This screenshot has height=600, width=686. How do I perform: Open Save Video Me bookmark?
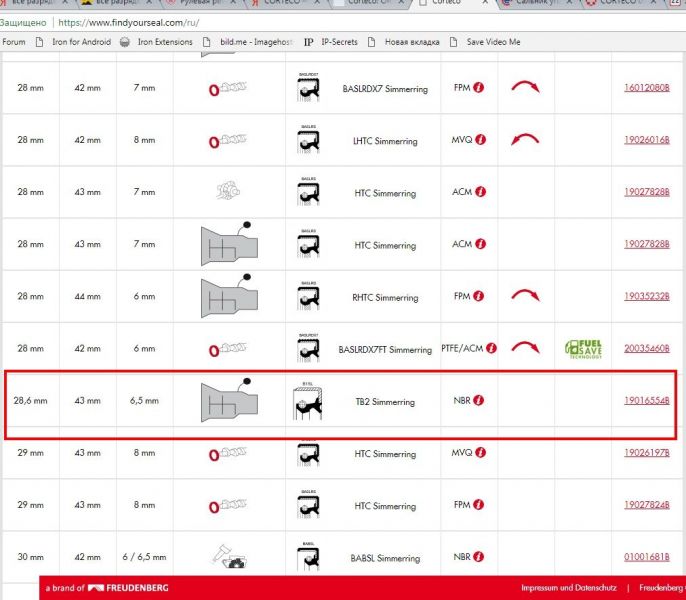coord(485,42)
